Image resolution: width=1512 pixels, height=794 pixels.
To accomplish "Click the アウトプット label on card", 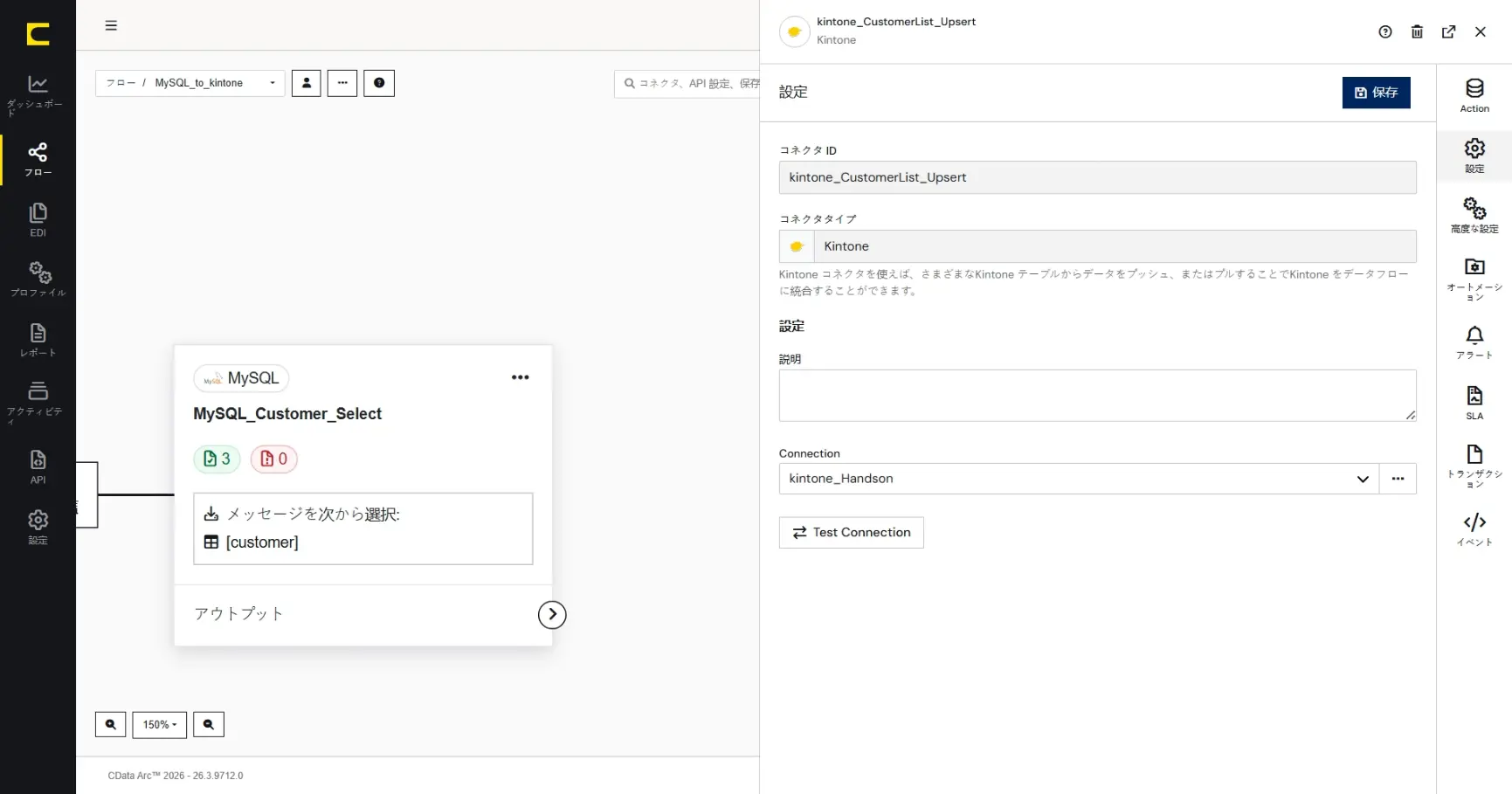I will pos(238,614).
